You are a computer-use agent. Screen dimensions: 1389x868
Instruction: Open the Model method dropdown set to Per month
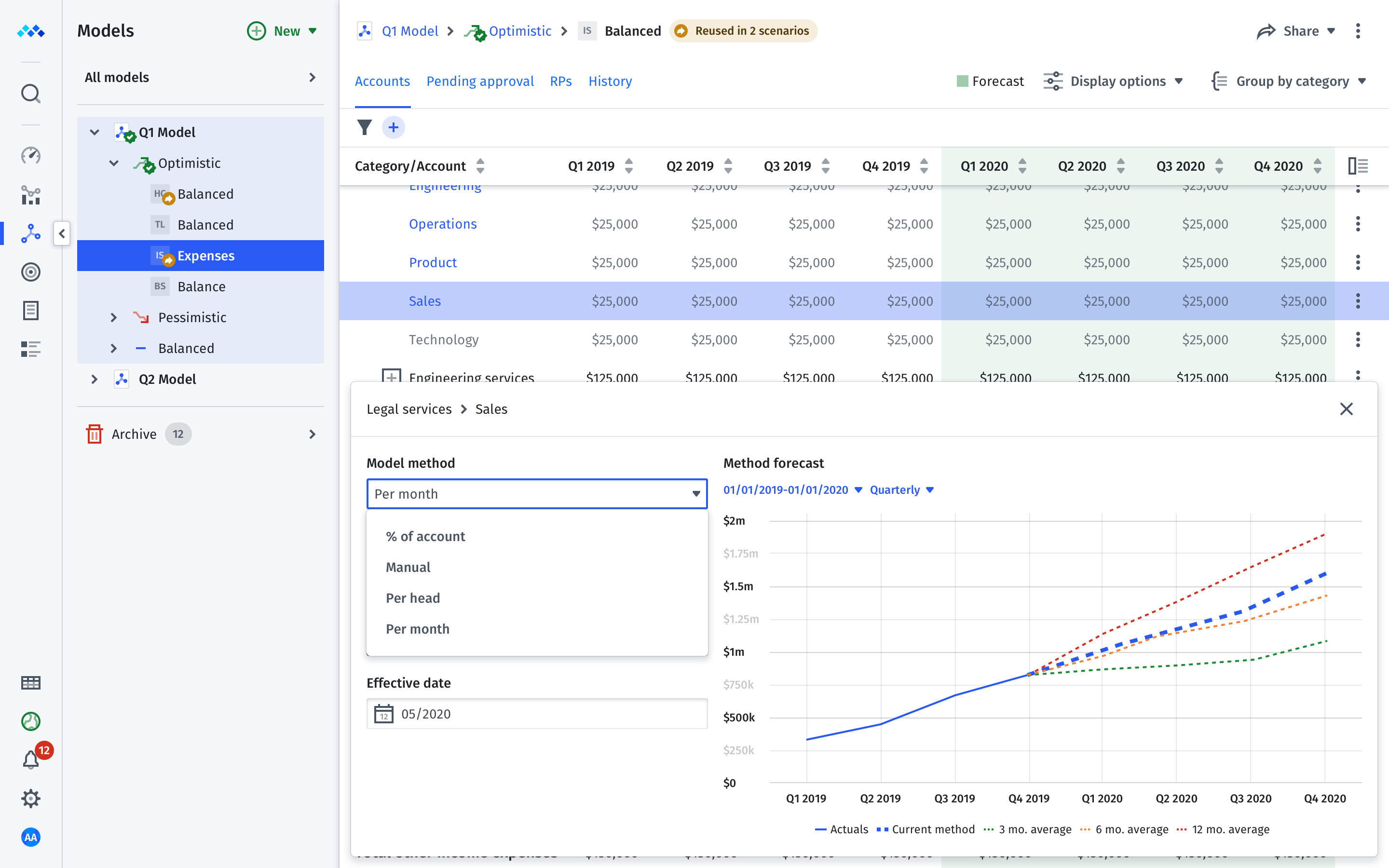[536, 494]
